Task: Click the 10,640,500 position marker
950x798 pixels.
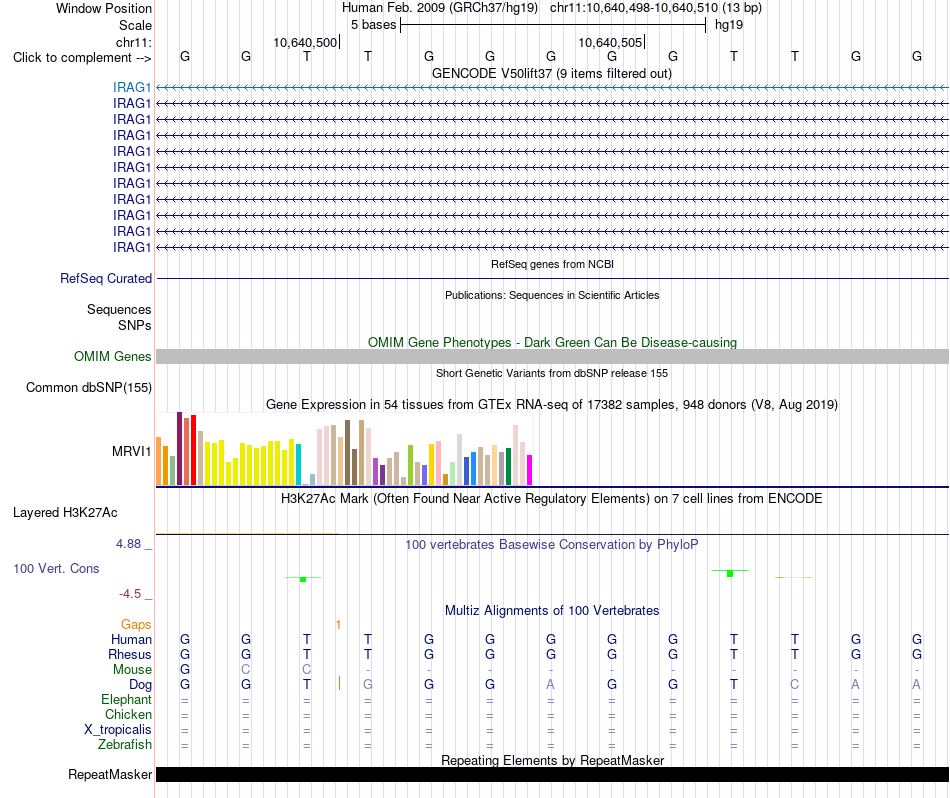Action: [x=305, y=42]
